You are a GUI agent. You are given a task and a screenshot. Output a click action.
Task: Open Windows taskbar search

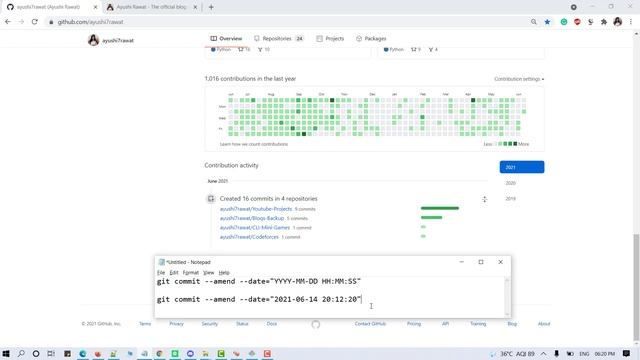pos(21,353)
